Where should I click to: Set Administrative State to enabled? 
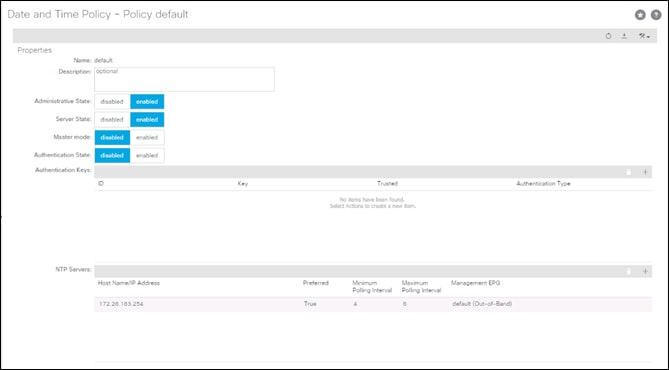point(147,102)
